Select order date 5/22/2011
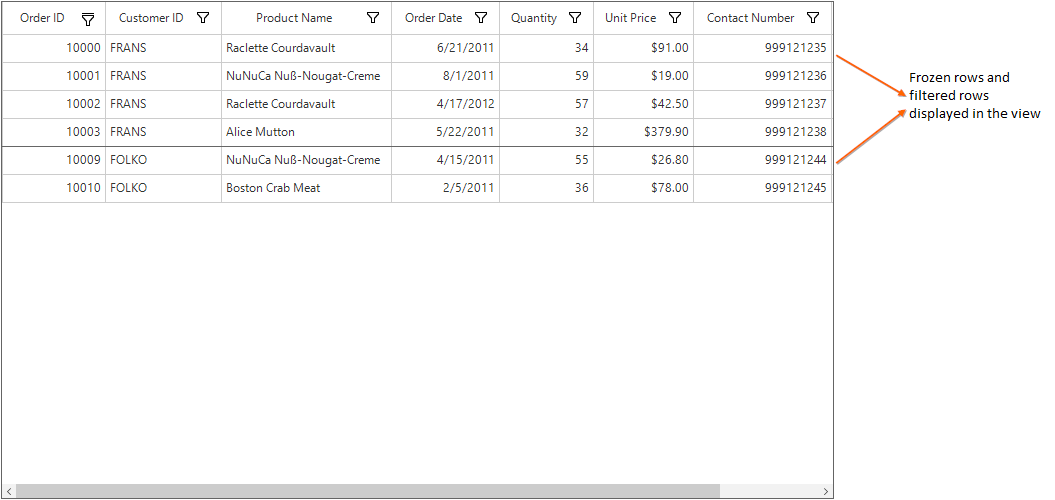Image resolution: width=1055 pixels, height=500 pixels. [445, 133]
